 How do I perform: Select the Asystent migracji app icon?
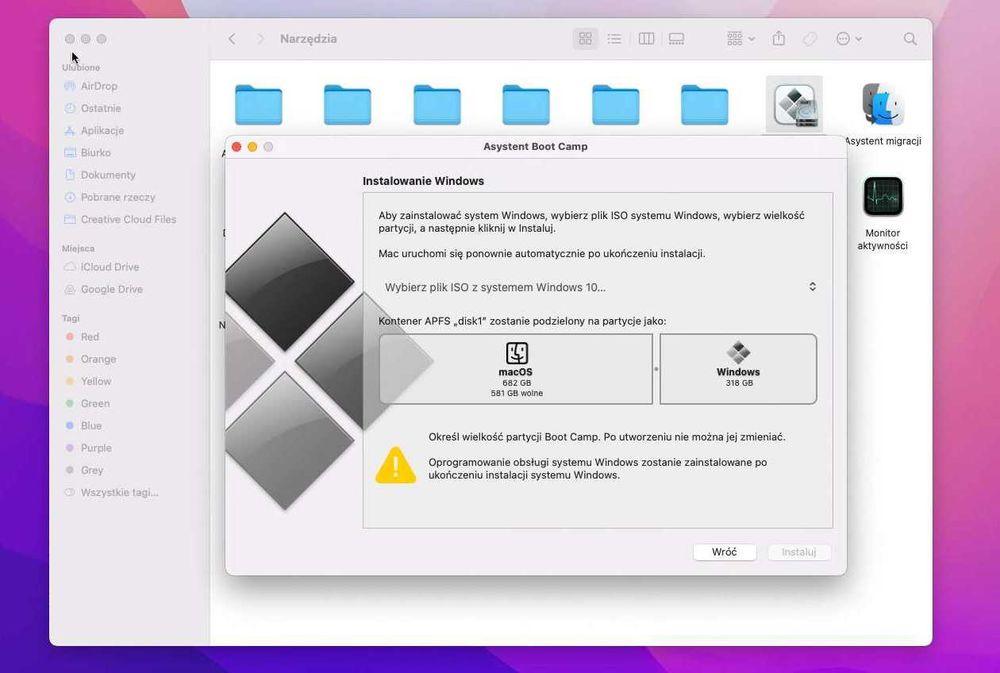point(883,105)
